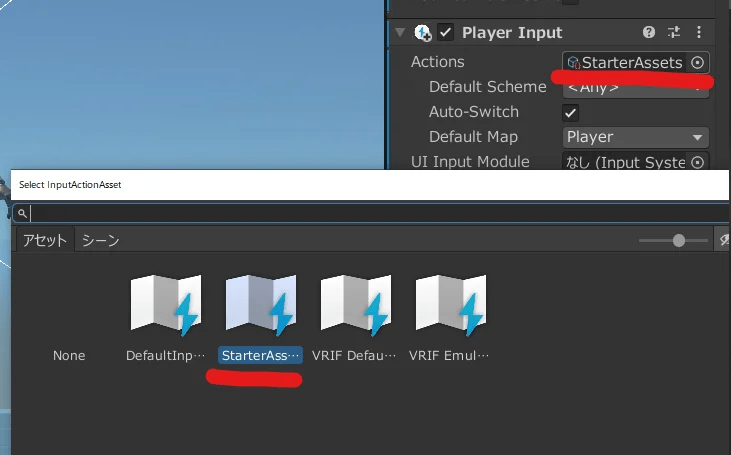Image resolution: width=731 pixels, height=455 pixels.
Task: Click the Player Input component icon
Action: (x=423, y=33)
